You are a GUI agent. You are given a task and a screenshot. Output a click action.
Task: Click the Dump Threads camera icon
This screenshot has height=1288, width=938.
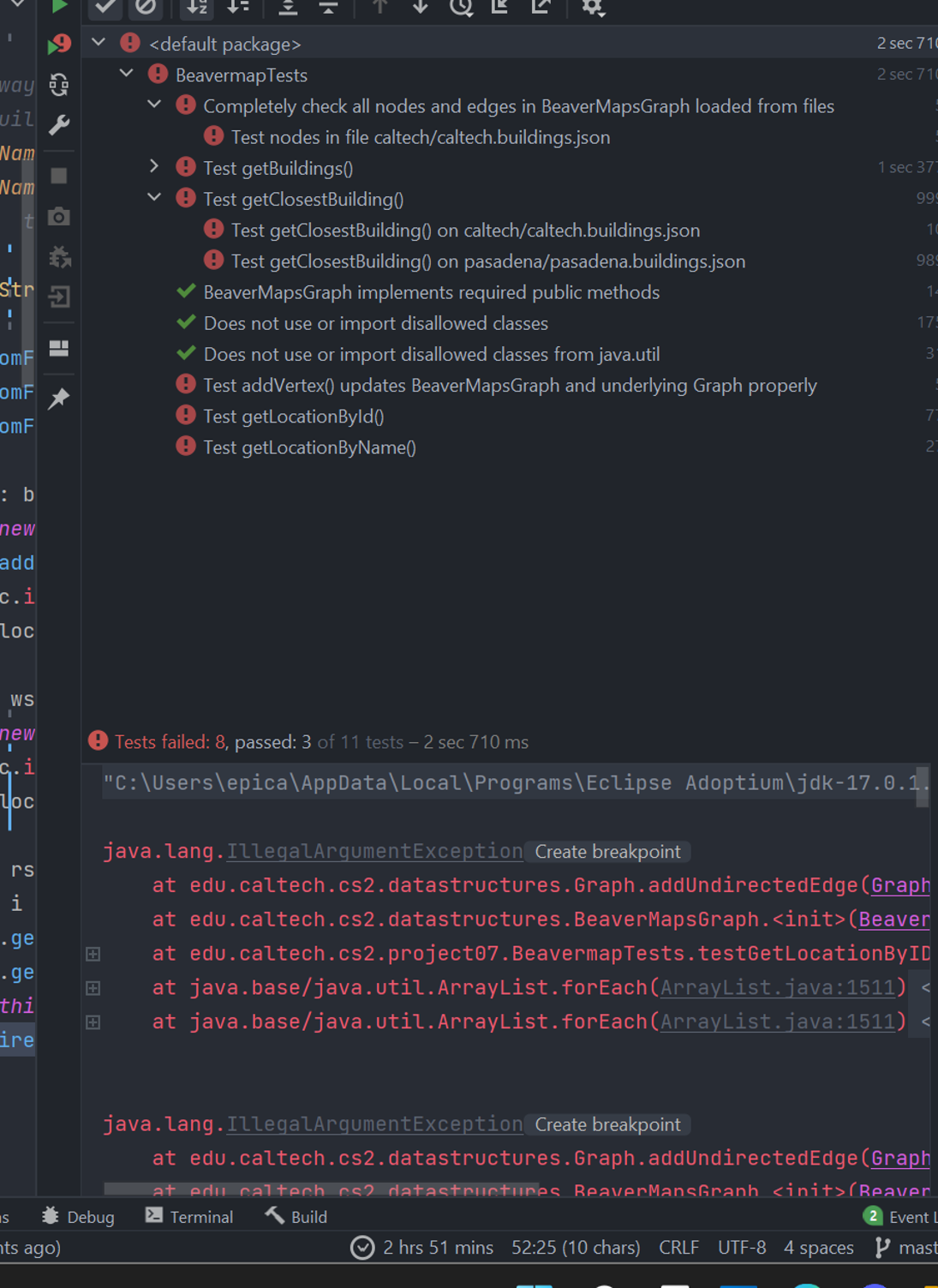click(58, 217)
